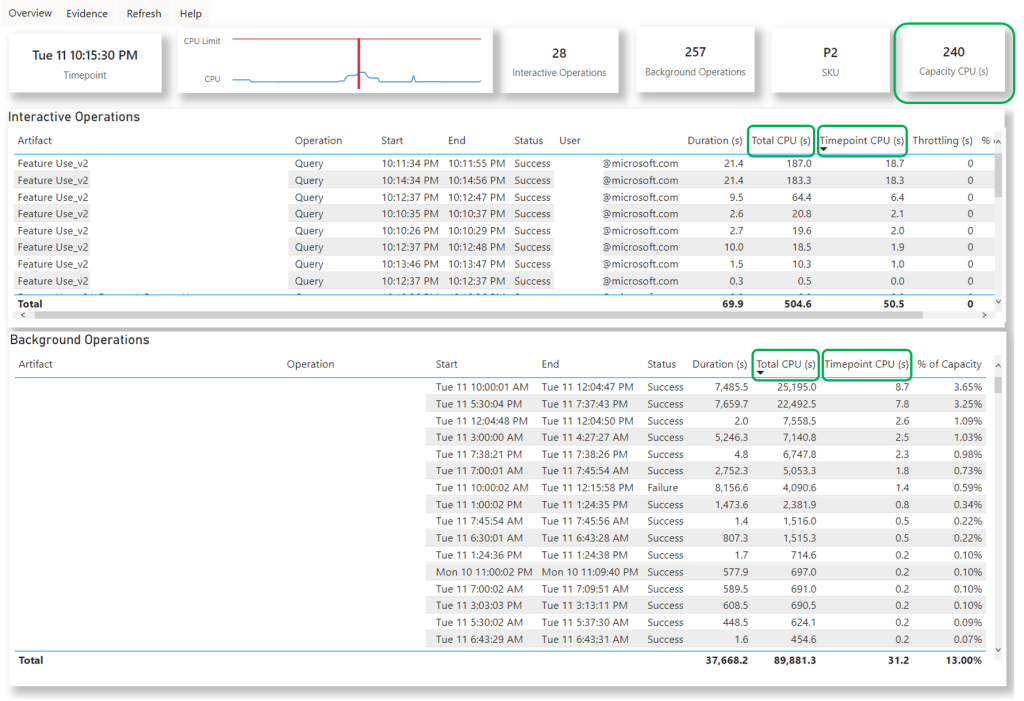Click the red timepoint marker on CPU chart
The image size is (1024, 701).
[359, 63]
